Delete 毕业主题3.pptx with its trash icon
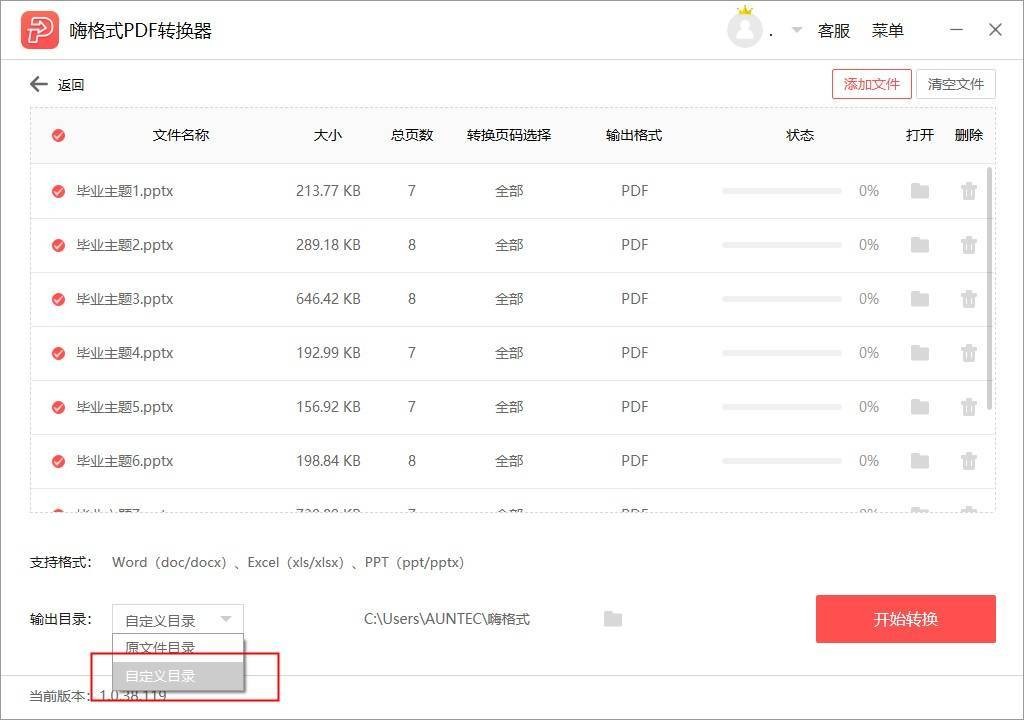 pyautogui.click(x=968, y=299)
